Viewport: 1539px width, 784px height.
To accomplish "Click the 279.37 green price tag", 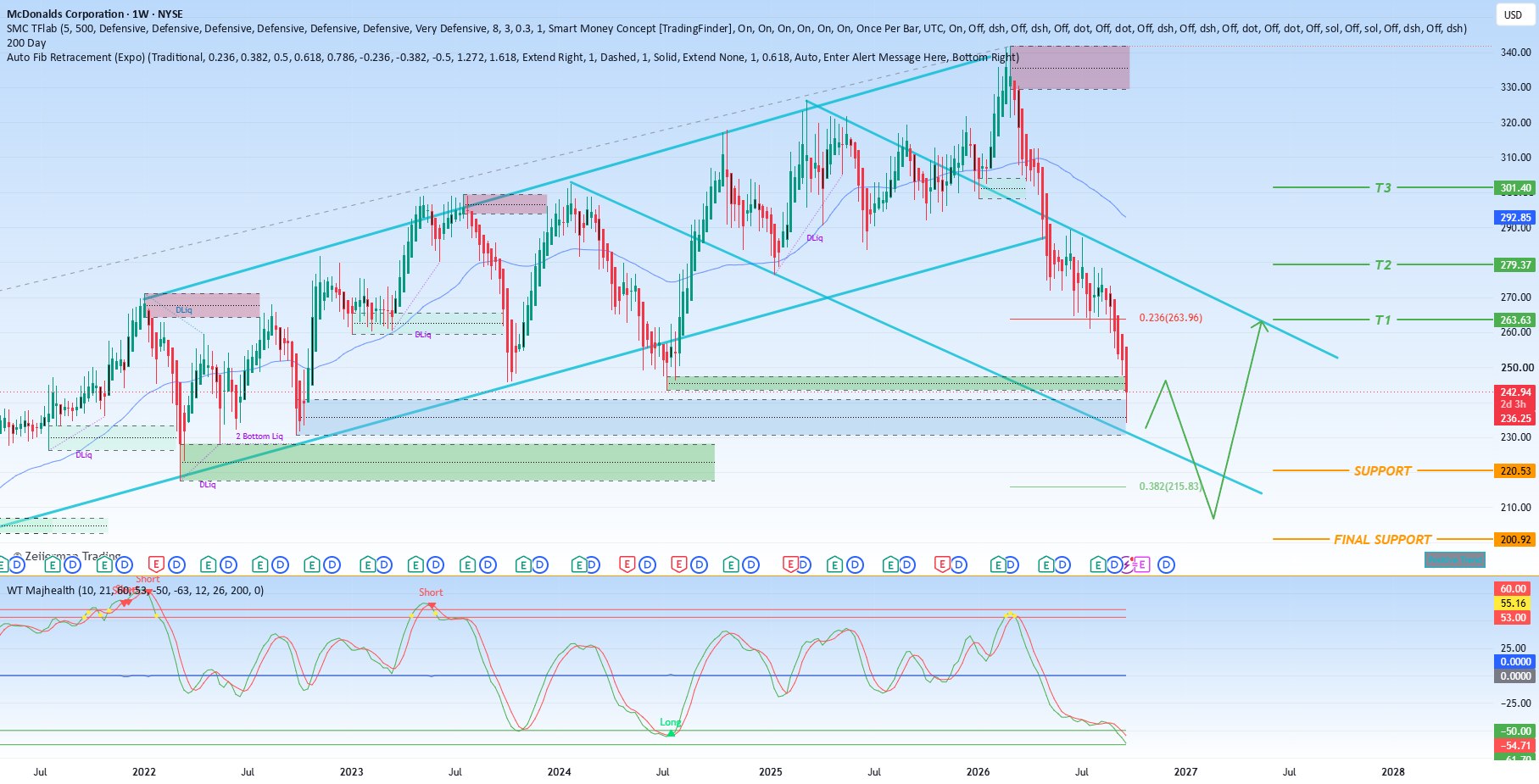I will click(1515, 265).
